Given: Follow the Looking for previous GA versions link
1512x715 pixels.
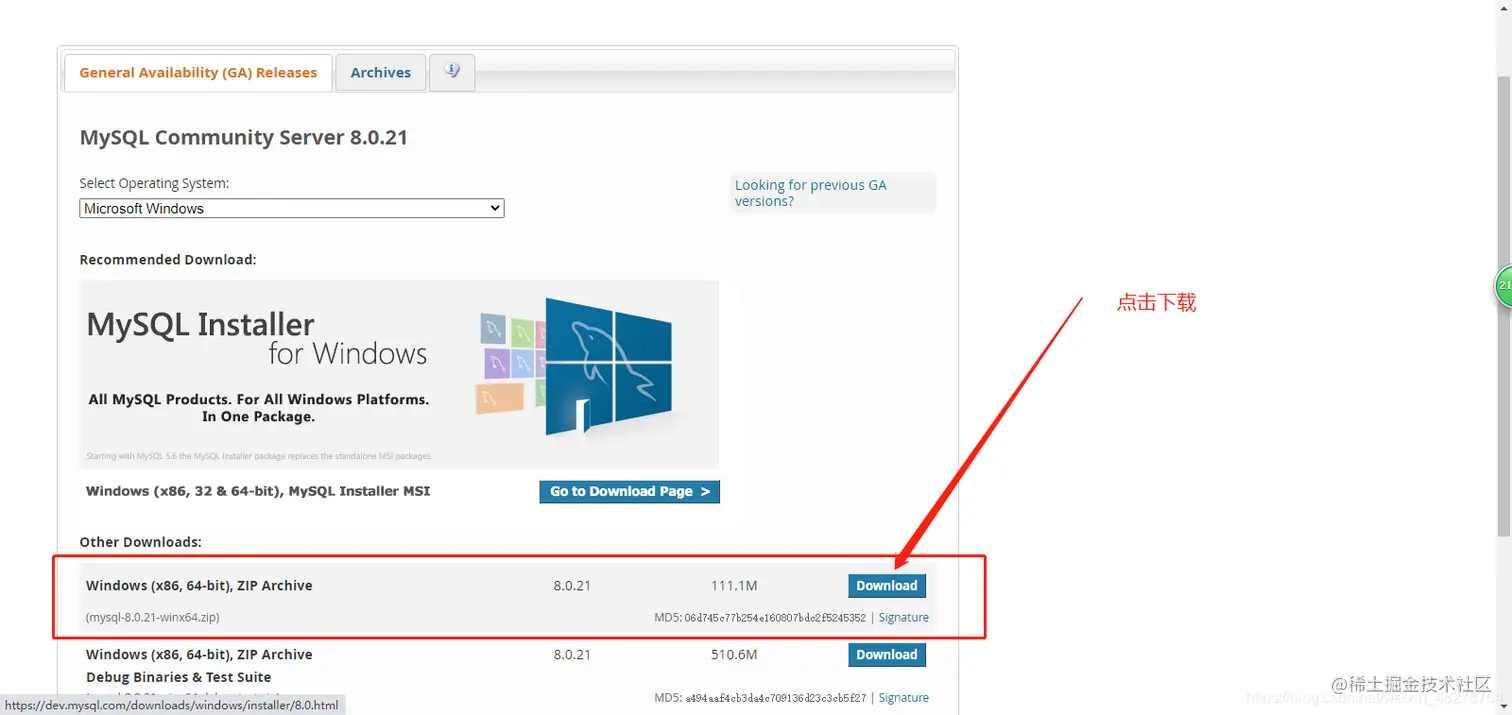Looking at the screenshot, I should pyautogui.click(x=810, y=193).
